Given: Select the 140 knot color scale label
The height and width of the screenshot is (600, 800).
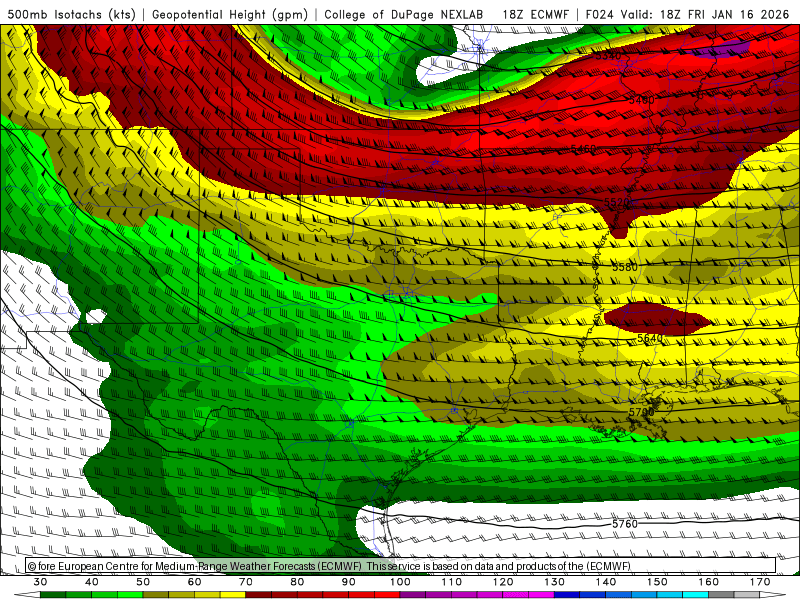Looking at the screenshot, I should coord(606,582).
